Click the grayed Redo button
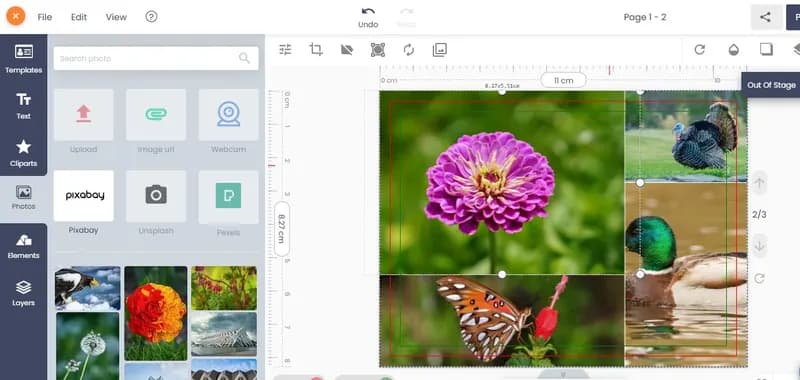800x380 pixels. 406,17
